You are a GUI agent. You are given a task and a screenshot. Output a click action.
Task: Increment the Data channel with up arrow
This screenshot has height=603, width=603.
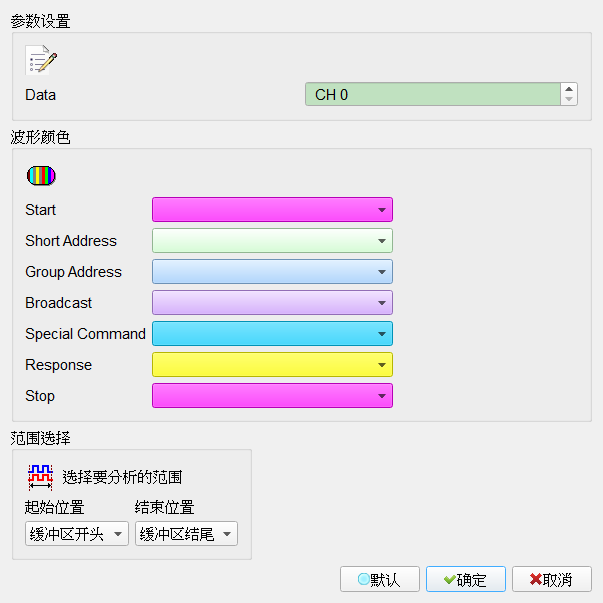[569, 89]
